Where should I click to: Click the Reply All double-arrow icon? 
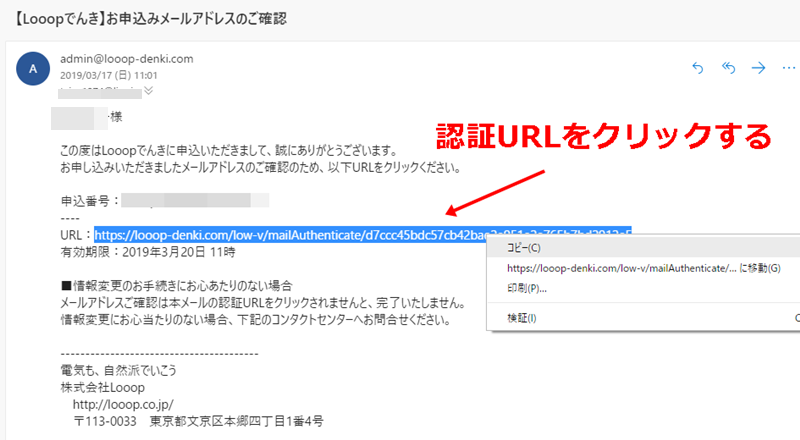point(729,68)
